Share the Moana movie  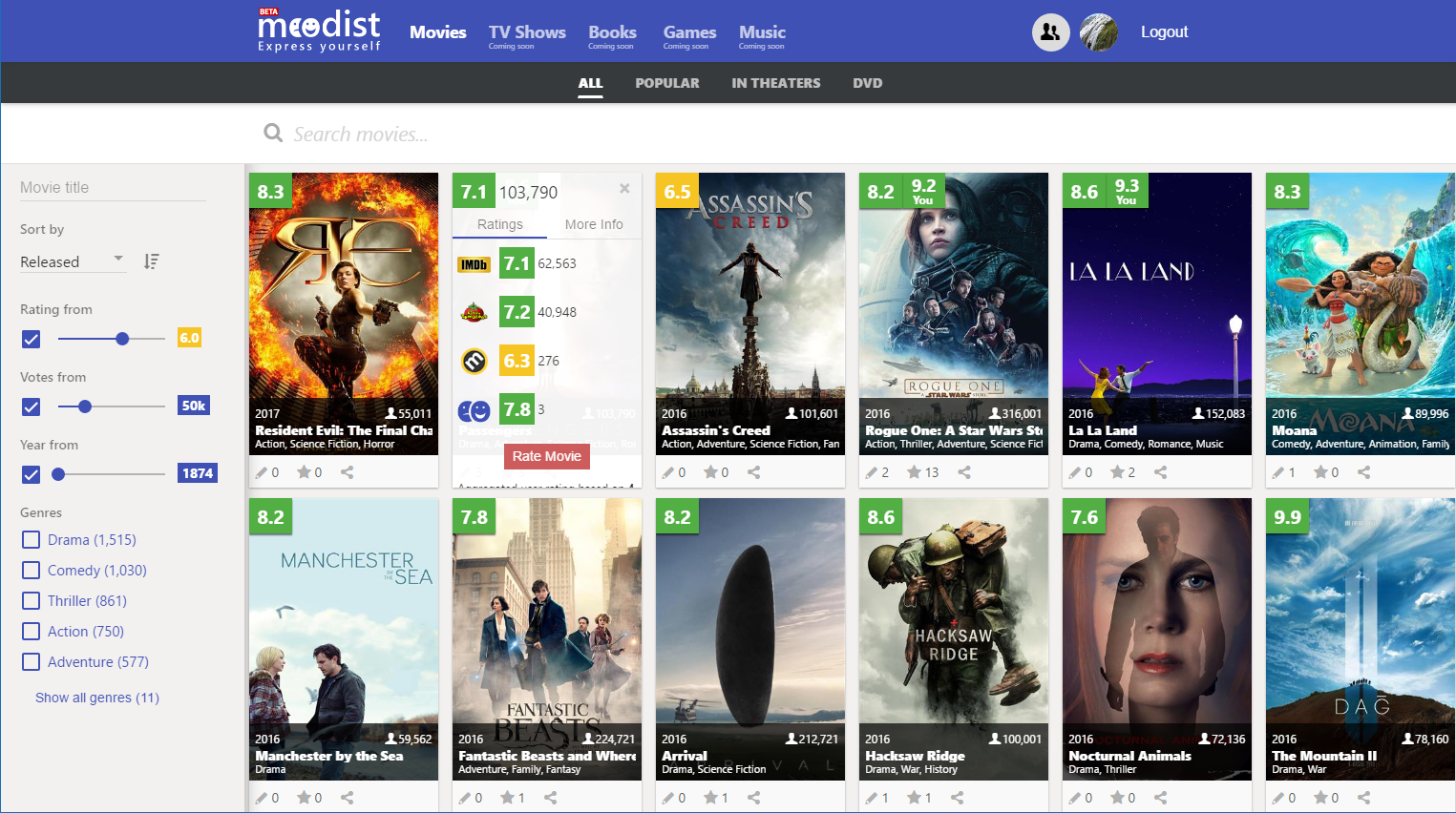(1364, 472)
